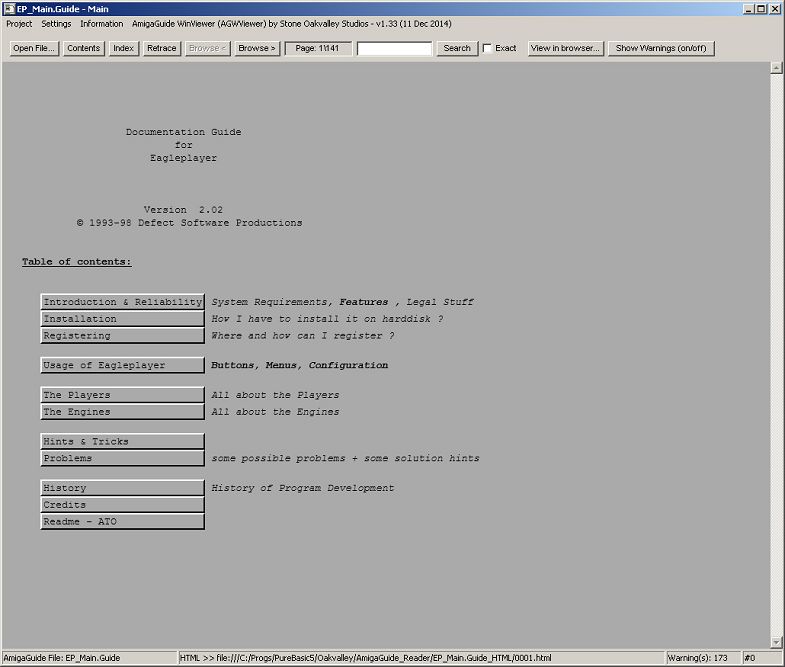Click the window's title bar app icon
This screenshot has height=667, width=785.
[9, 8]
